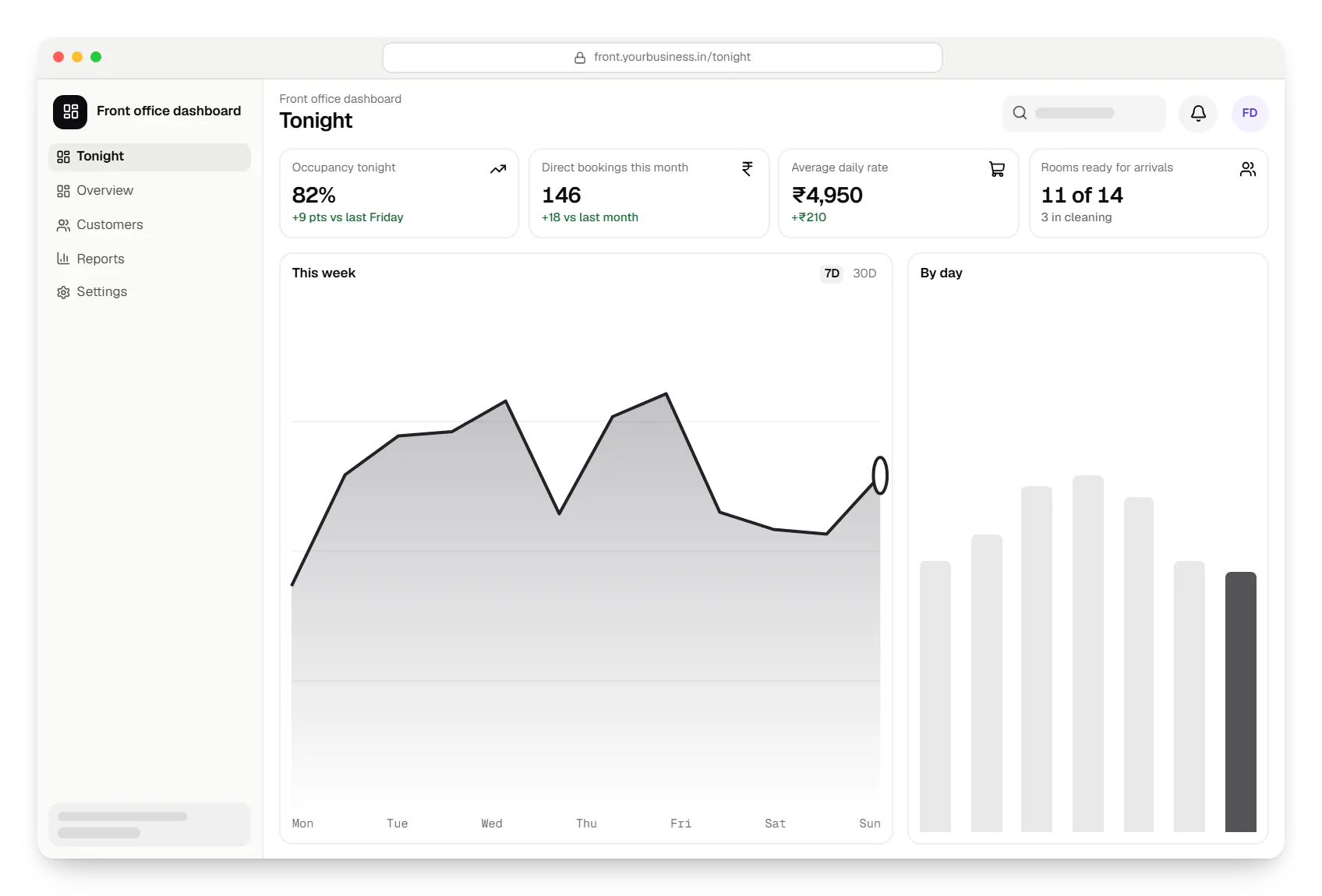The width and height of the screenshot is (1322, 896).
Task: Click the Overview grid icon in sidebar
Action: tap(63, 191)
